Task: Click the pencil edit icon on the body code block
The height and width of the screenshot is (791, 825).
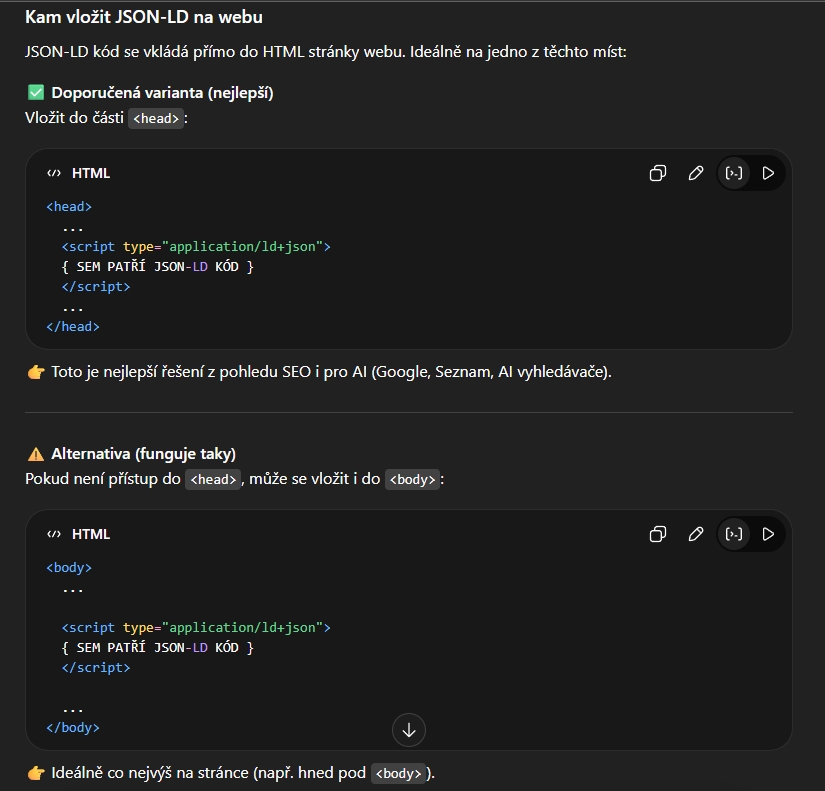Action: coord(696,534)
